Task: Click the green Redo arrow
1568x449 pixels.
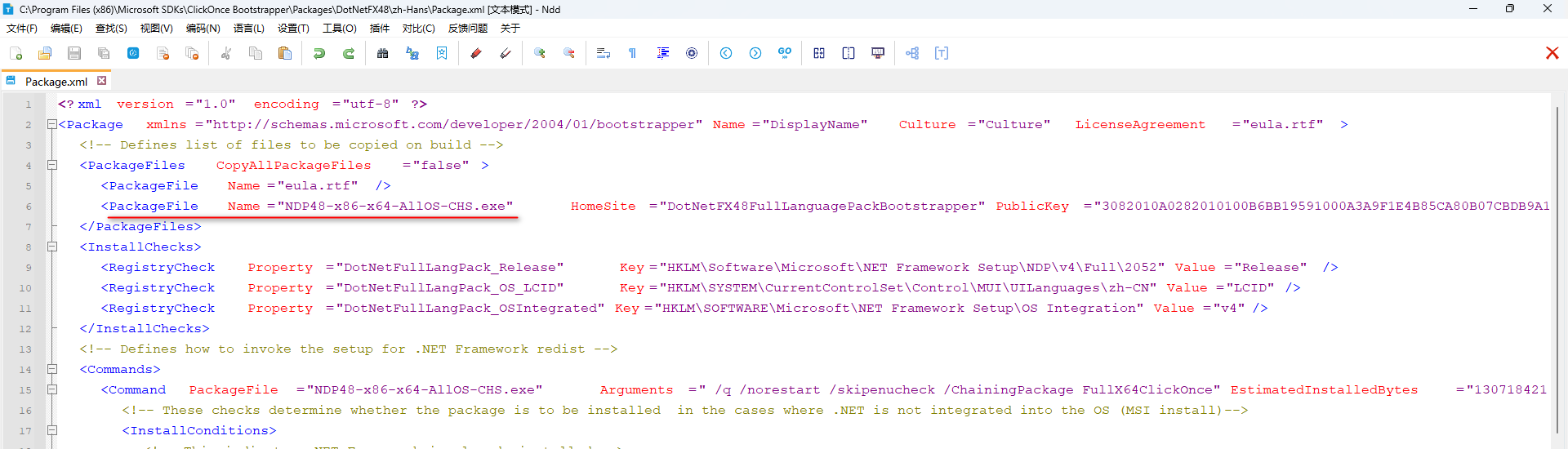Action: coord(349,53)
